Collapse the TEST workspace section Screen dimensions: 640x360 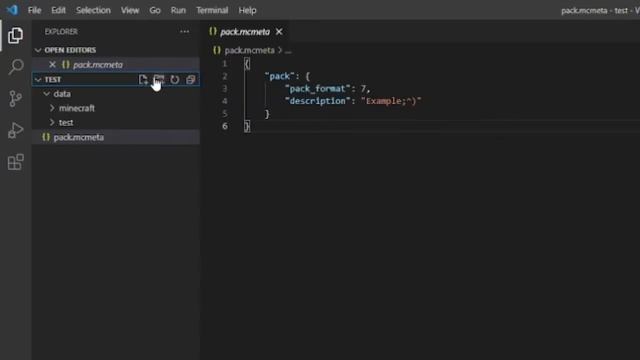click(38, 80)
